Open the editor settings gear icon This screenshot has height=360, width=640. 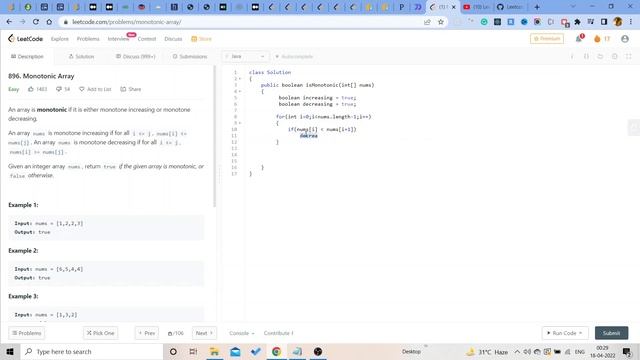pyautogui.click(x=615, y=56)
